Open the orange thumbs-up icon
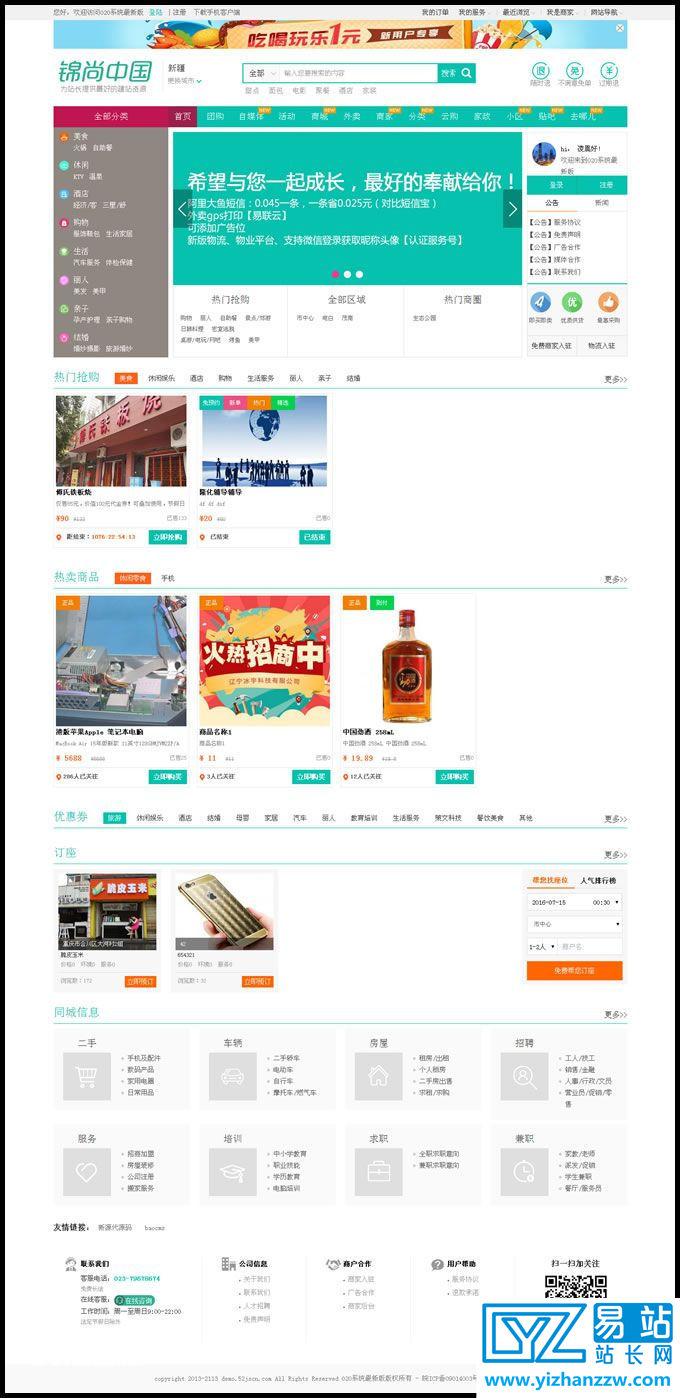Image resolution: width=680 pixels, height=1398 pixels. coord(608,302)
